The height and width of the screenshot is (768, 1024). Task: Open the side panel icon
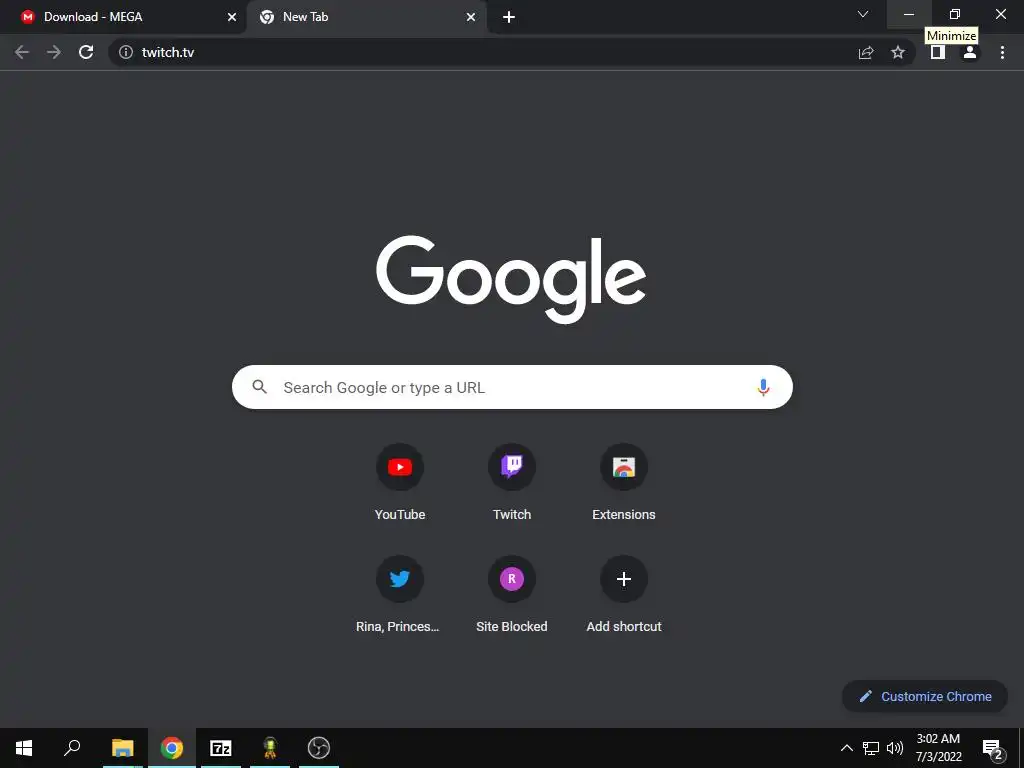(938, 52)
